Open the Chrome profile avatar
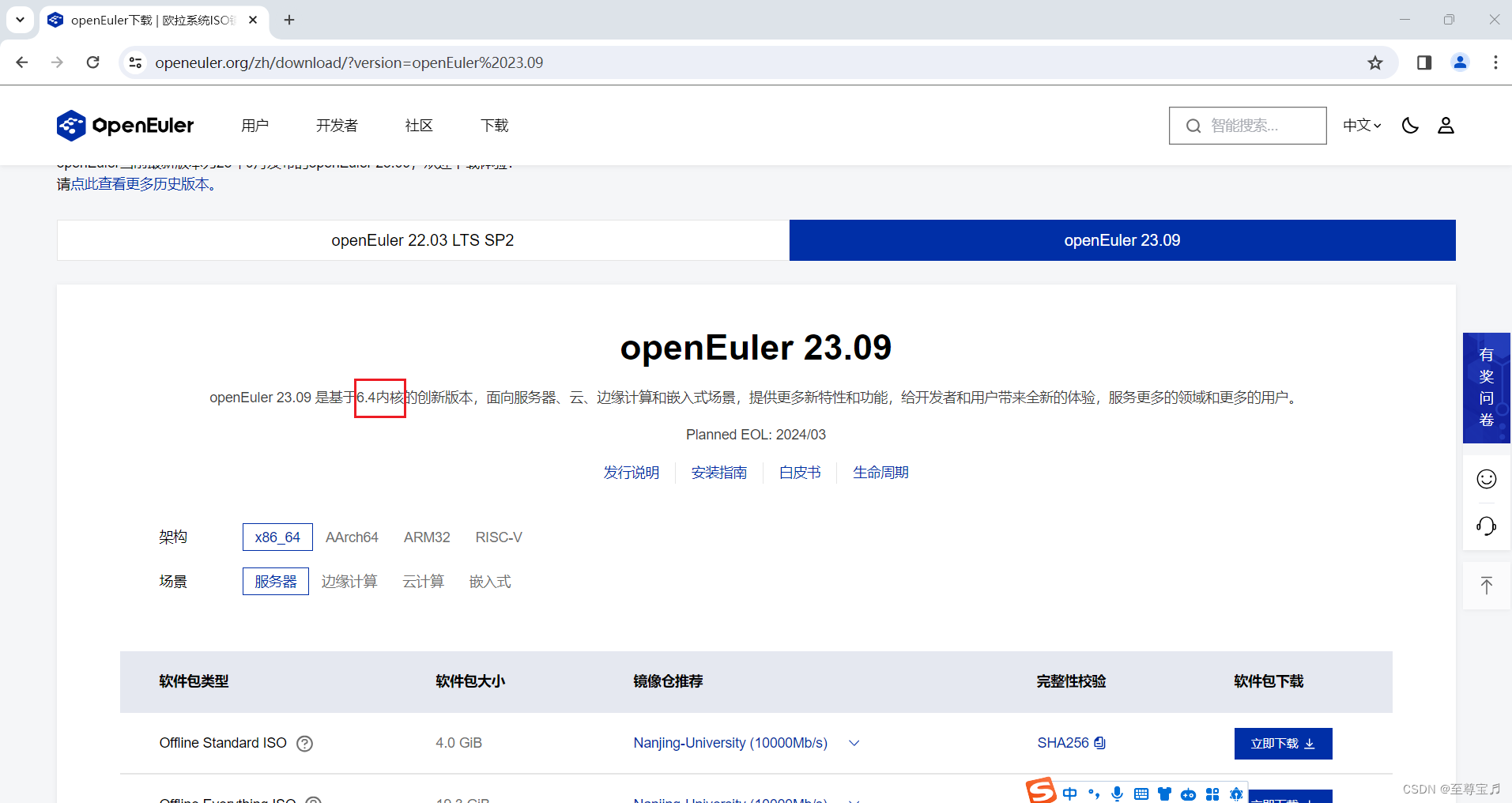 pyautogui.click(x=1460, y=62)
